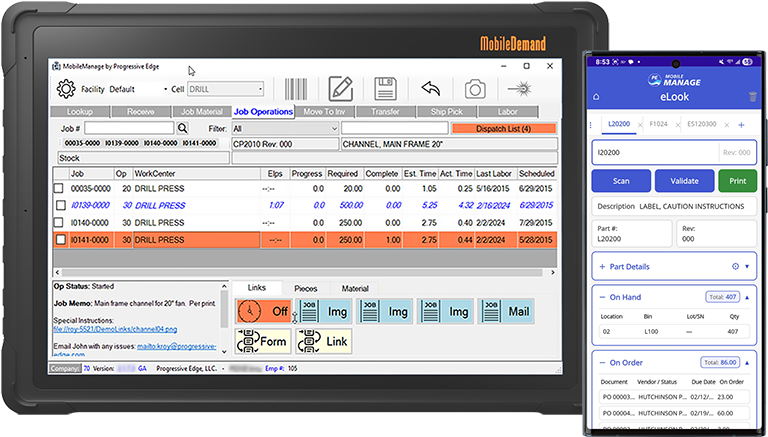Open the F1024 tab in eLook
This screenshot has width=768, height=437.
pyautogui.click(x=658, y=124)
